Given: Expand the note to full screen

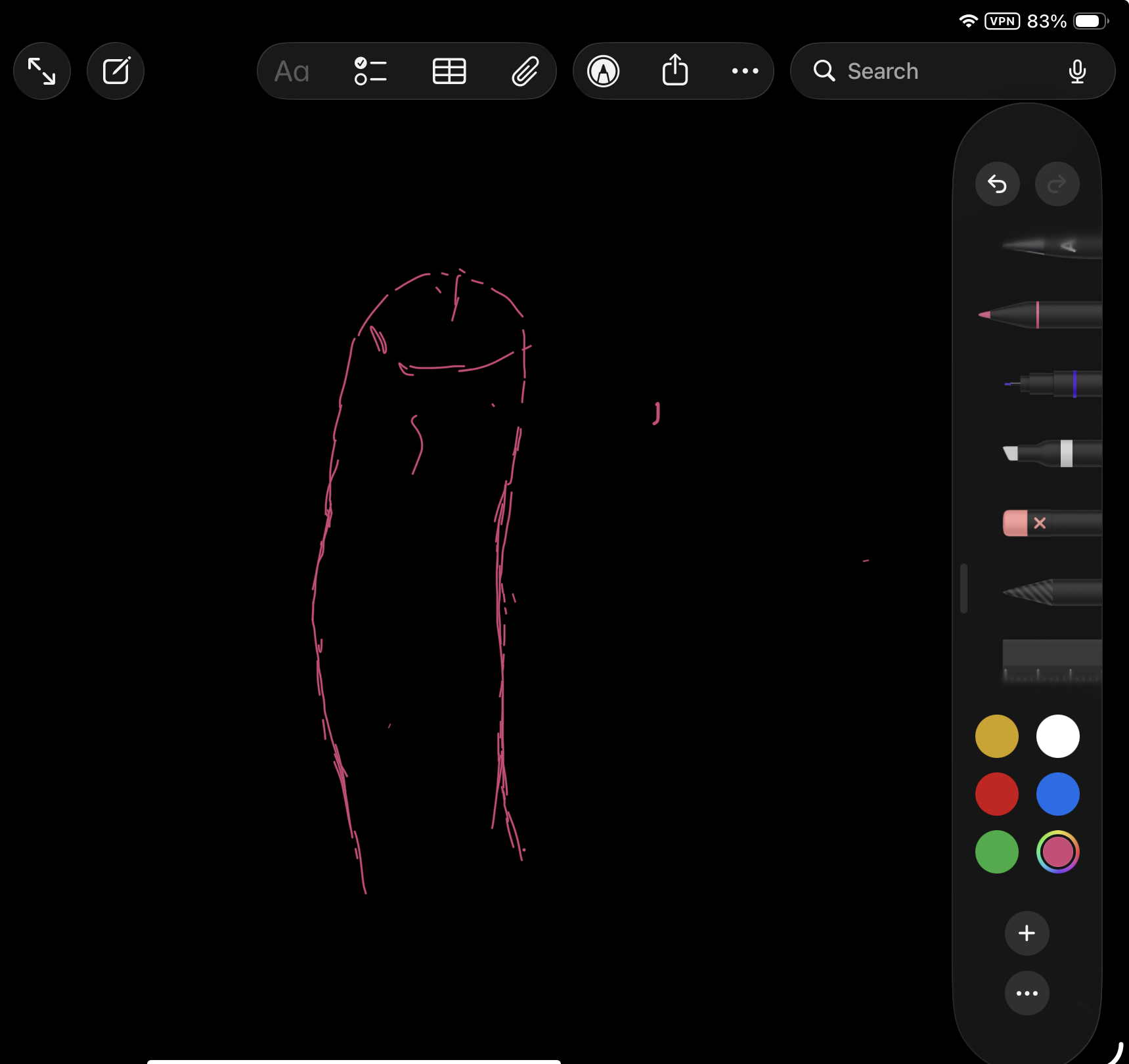Looking at the screenshot, I should coord(42,71).
